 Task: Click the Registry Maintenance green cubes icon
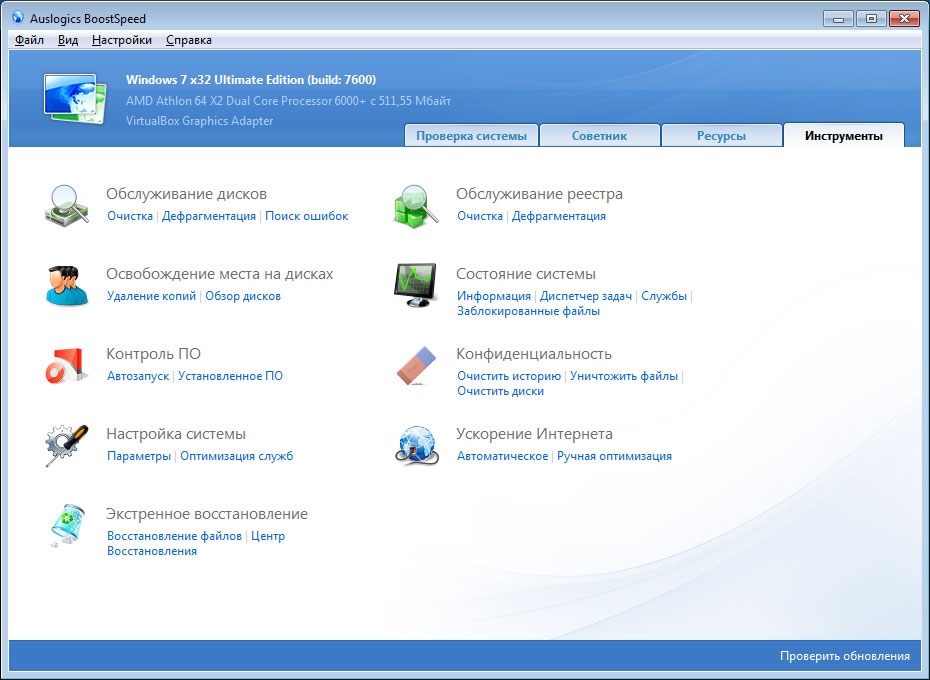click(x=417, y=205)
